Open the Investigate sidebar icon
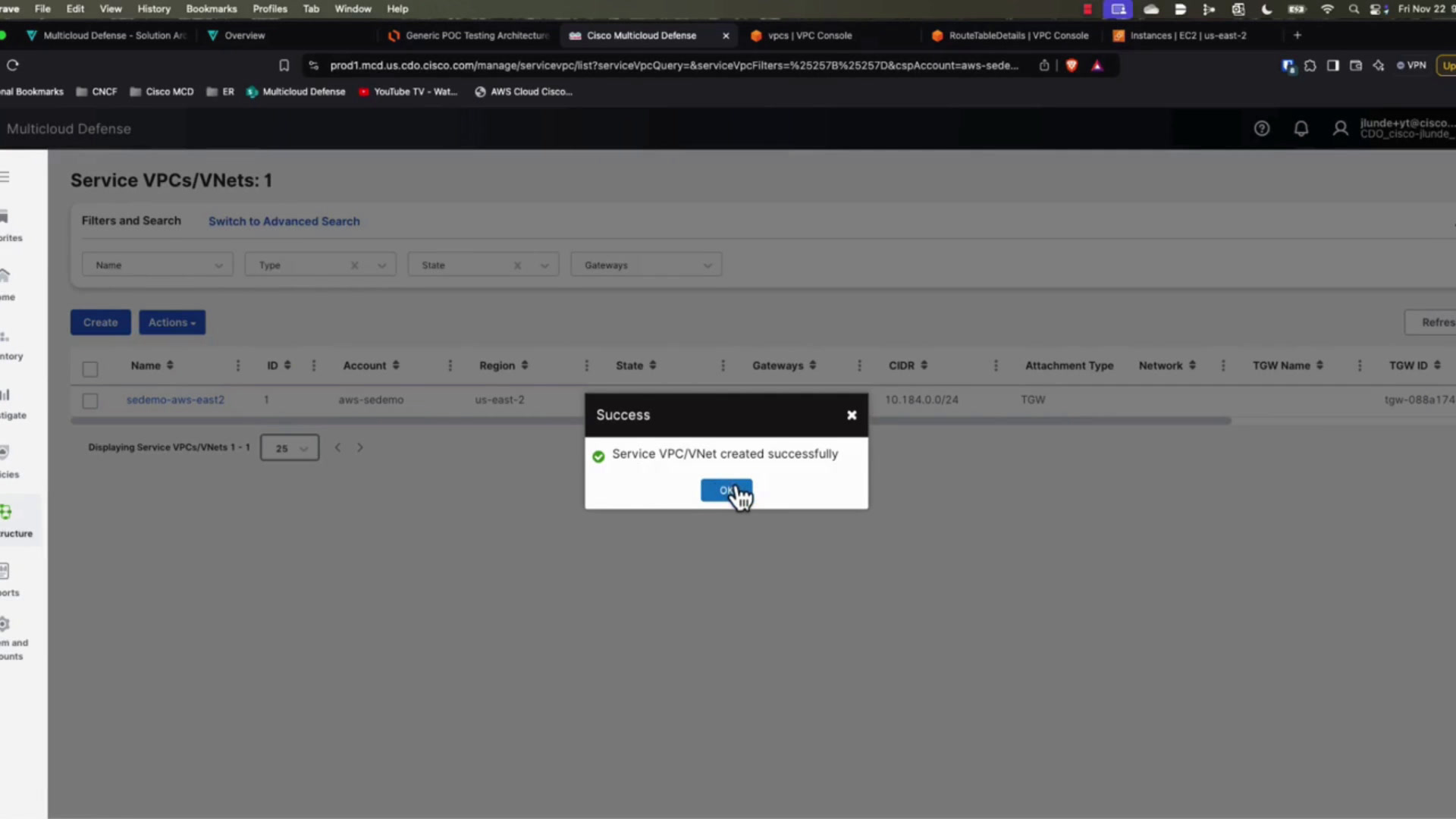 (x=5, y=394)
